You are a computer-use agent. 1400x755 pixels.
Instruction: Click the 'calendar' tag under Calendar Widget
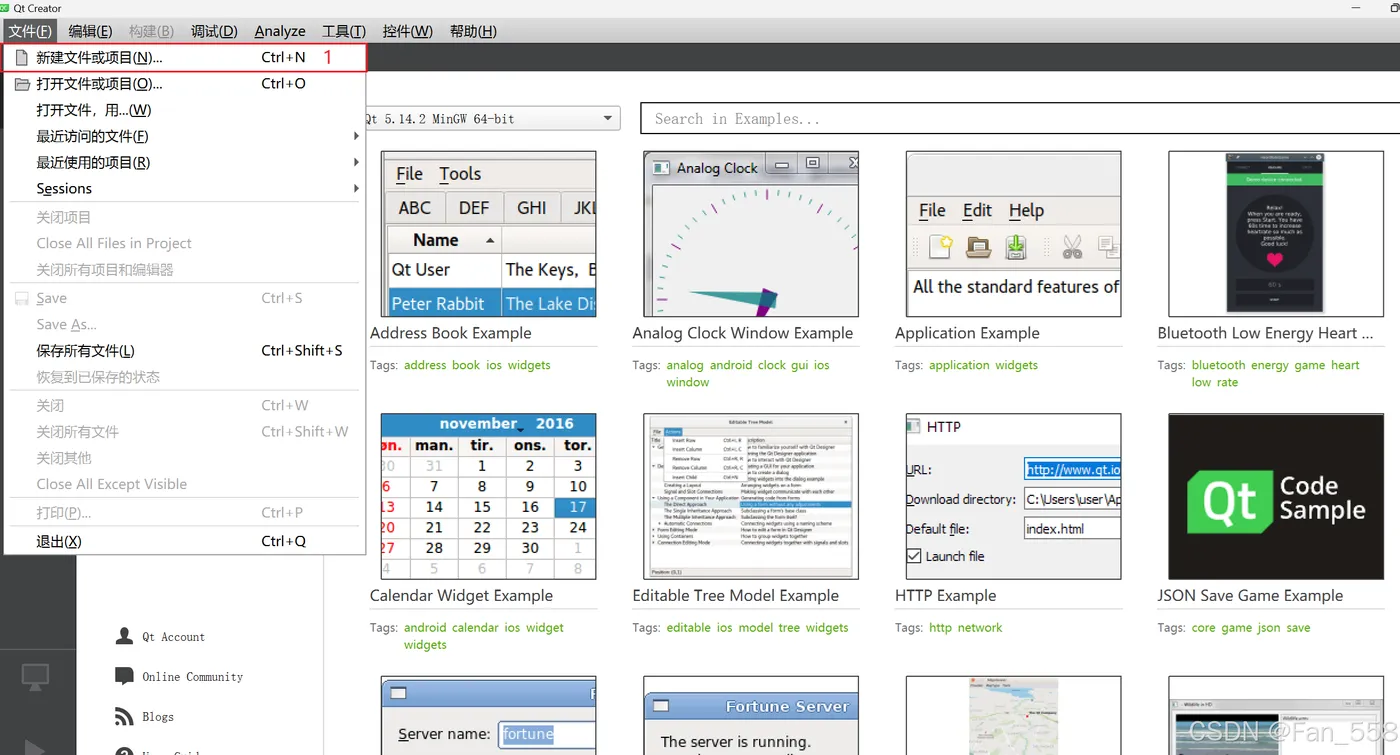pos(475,627)
